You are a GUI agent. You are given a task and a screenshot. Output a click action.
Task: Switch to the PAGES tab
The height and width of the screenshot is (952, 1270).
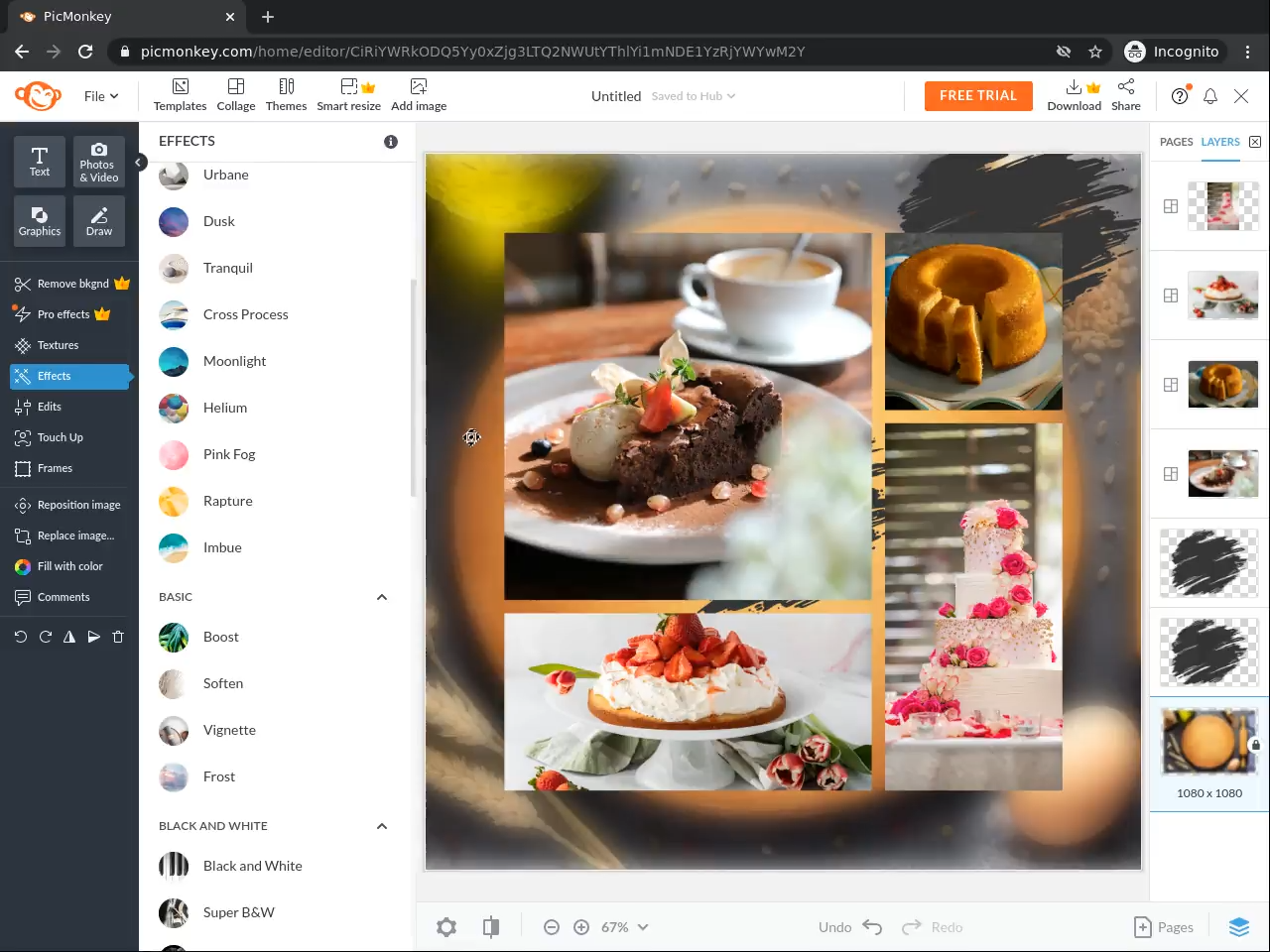point(1177,142)
